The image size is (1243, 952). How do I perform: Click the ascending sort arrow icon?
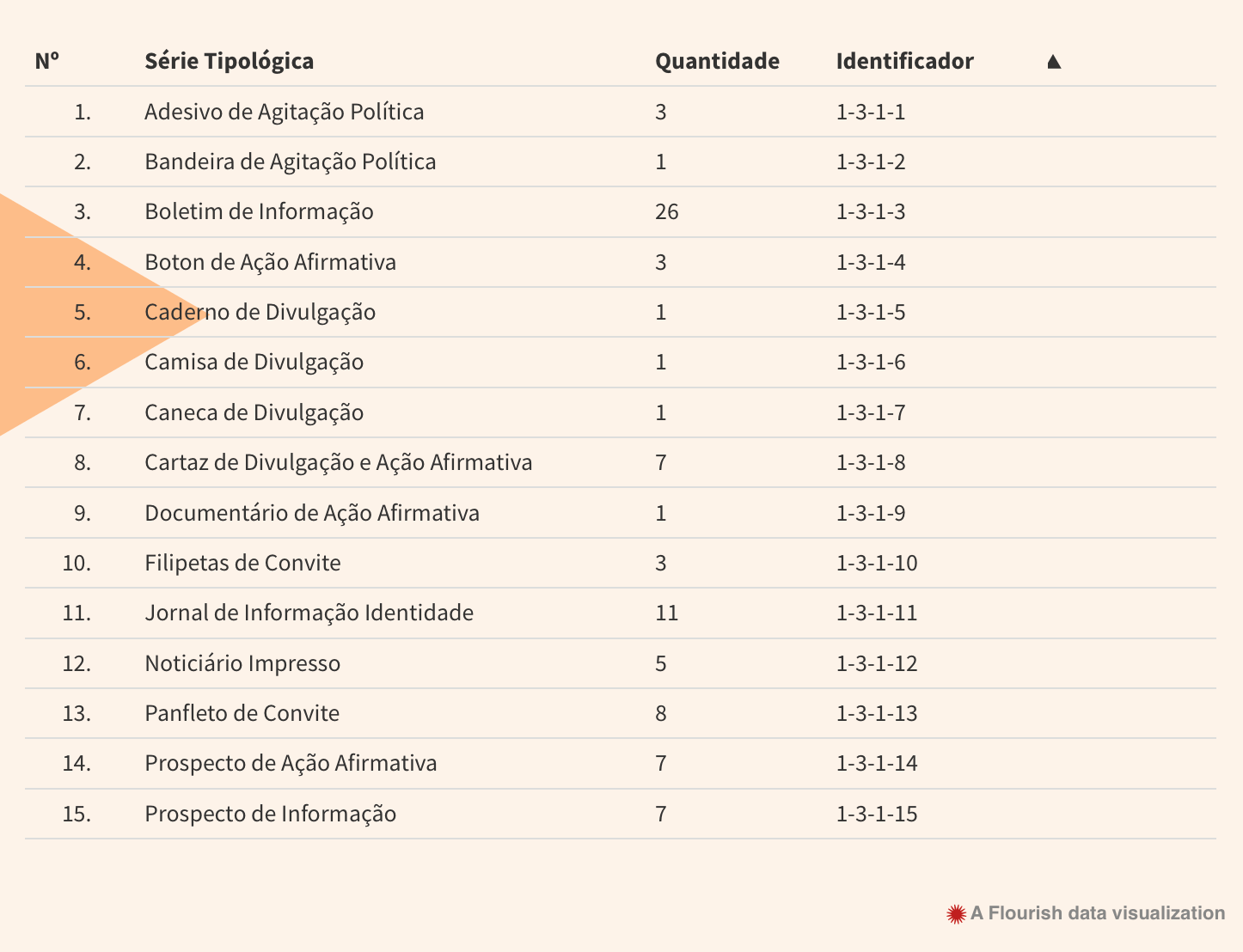point(1054,61)
